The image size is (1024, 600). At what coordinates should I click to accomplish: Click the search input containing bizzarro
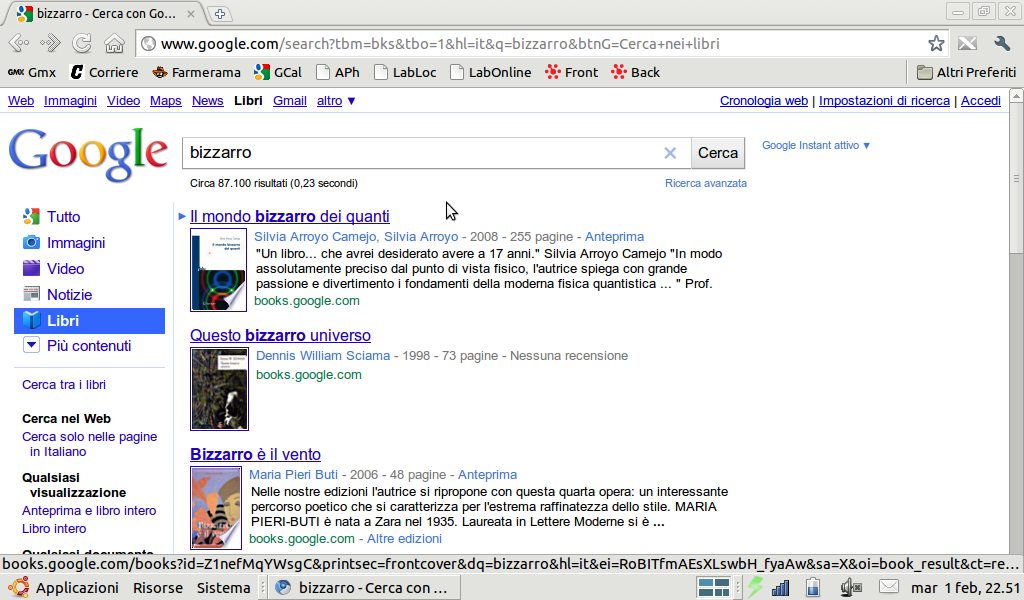click(424, 153)
